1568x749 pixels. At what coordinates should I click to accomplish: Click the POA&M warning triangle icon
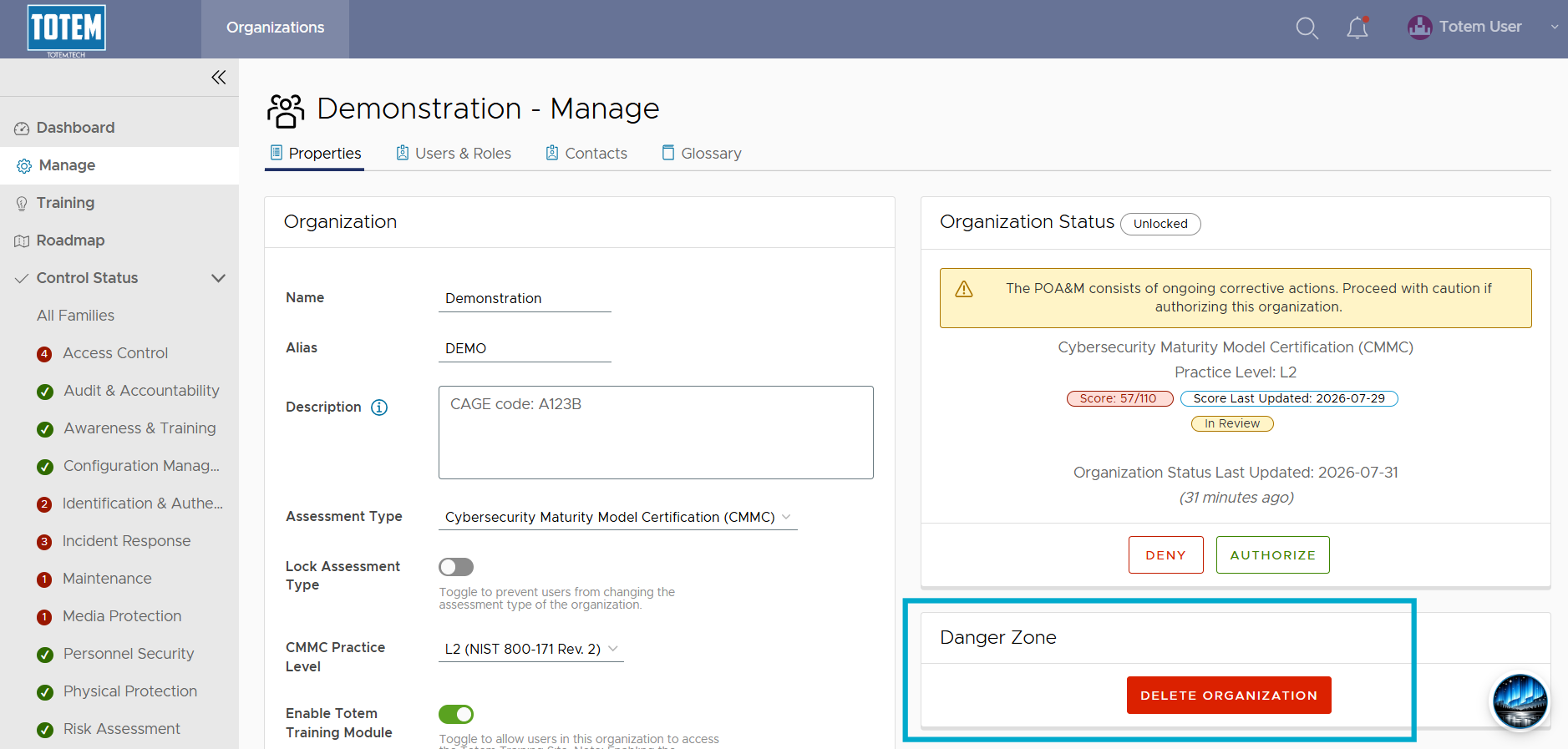tap(964, 289)
